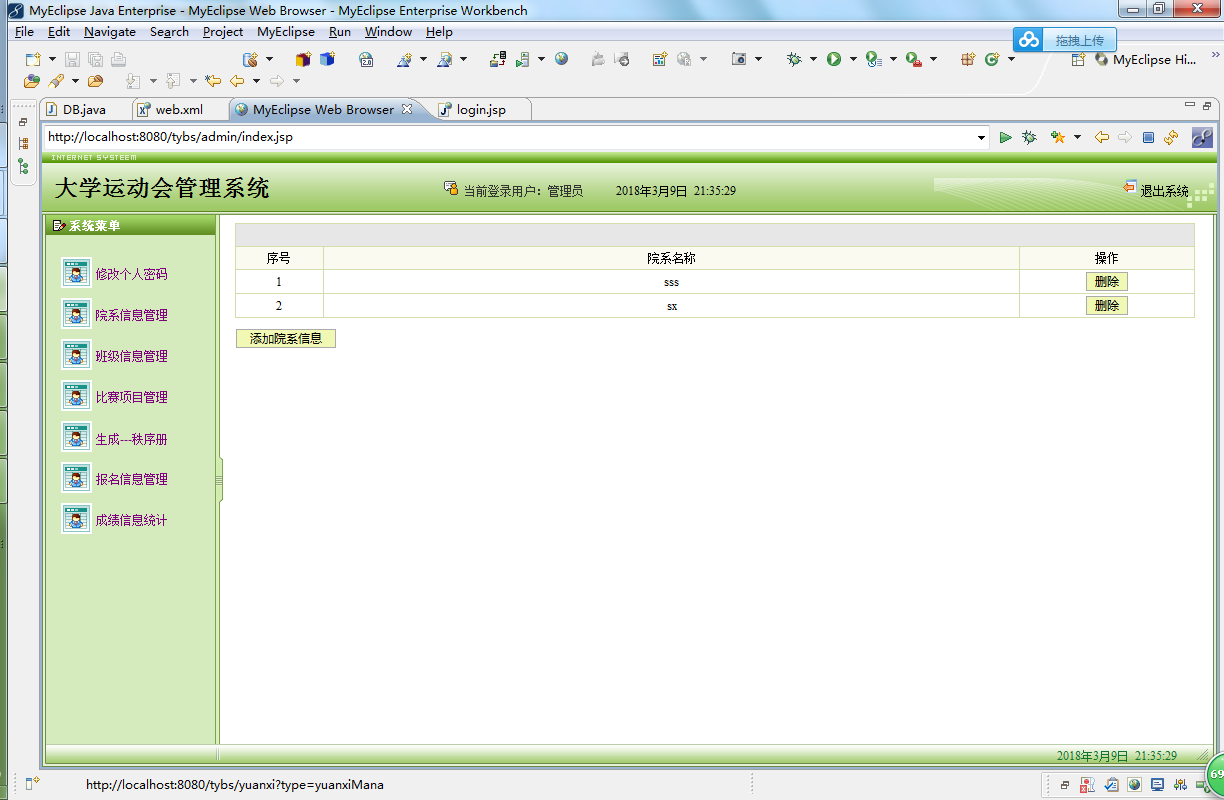The height and width of the screenshot is (800, 1224).
Task: Open the MyEclipse menu
Action: click(286, 32)
